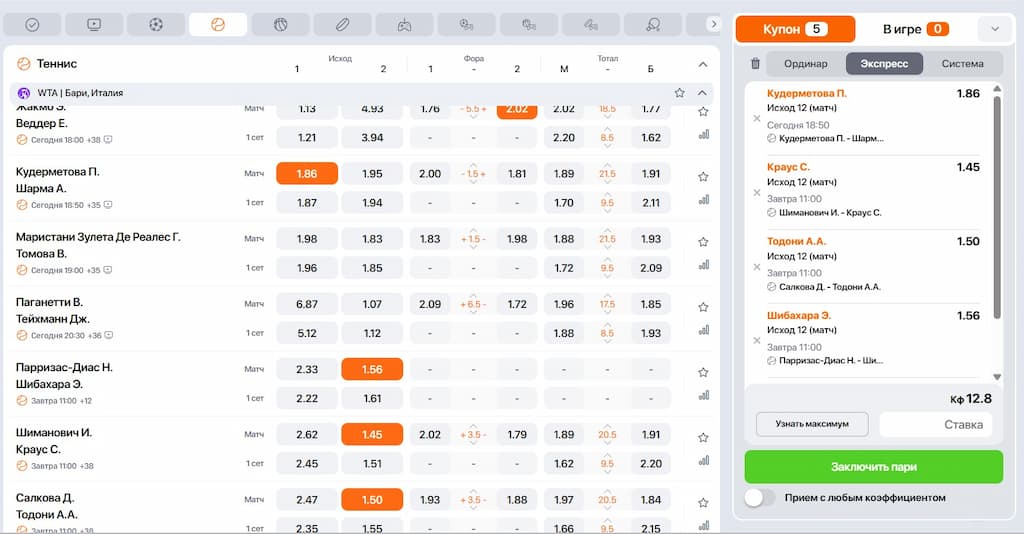Deselect 1.56 odds for Шибахара Э.
This screenshot has width=1024, height=534.
pyautogui.click(x=372, y=369)
